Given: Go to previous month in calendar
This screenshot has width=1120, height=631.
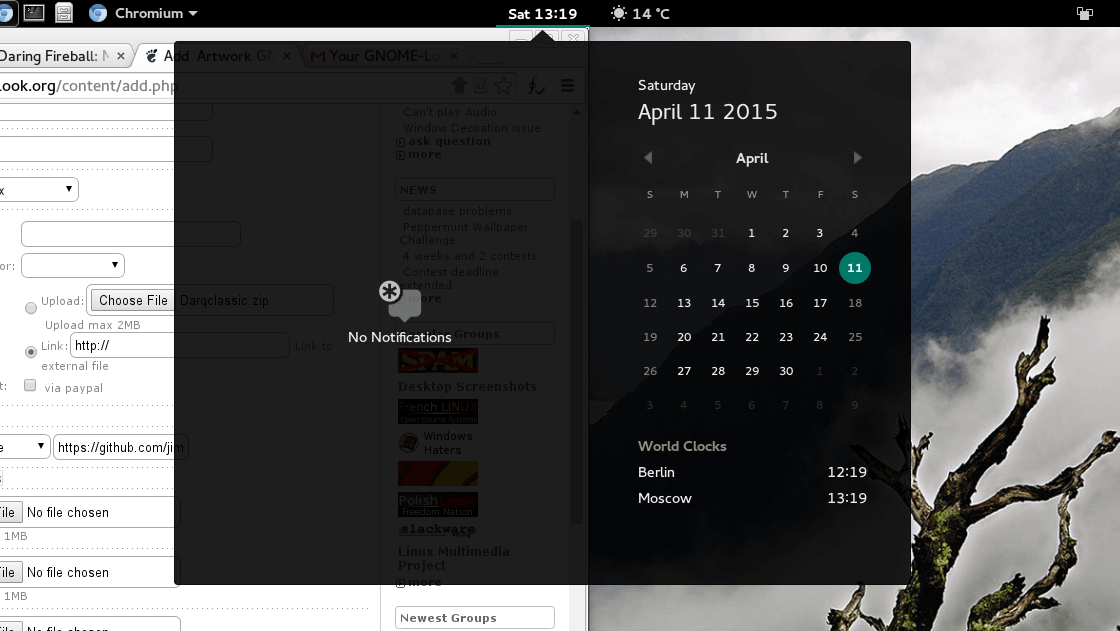Looking at the screenshot, I should pyautogui.click(x=648, y=158).
